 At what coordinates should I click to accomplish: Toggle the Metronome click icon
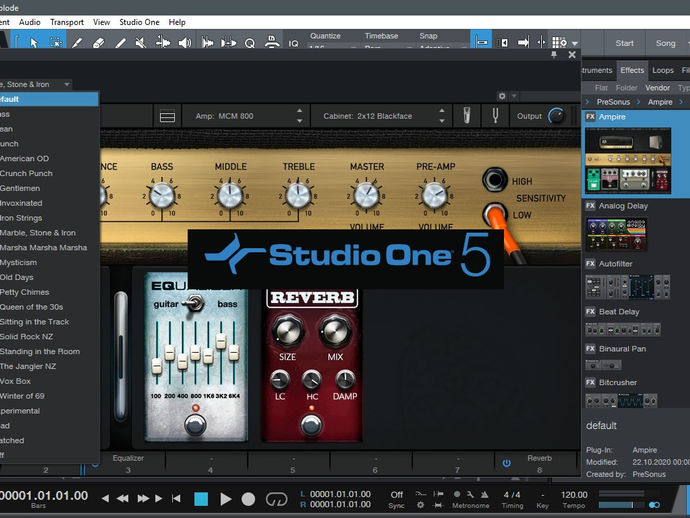[x=484, y=494]
